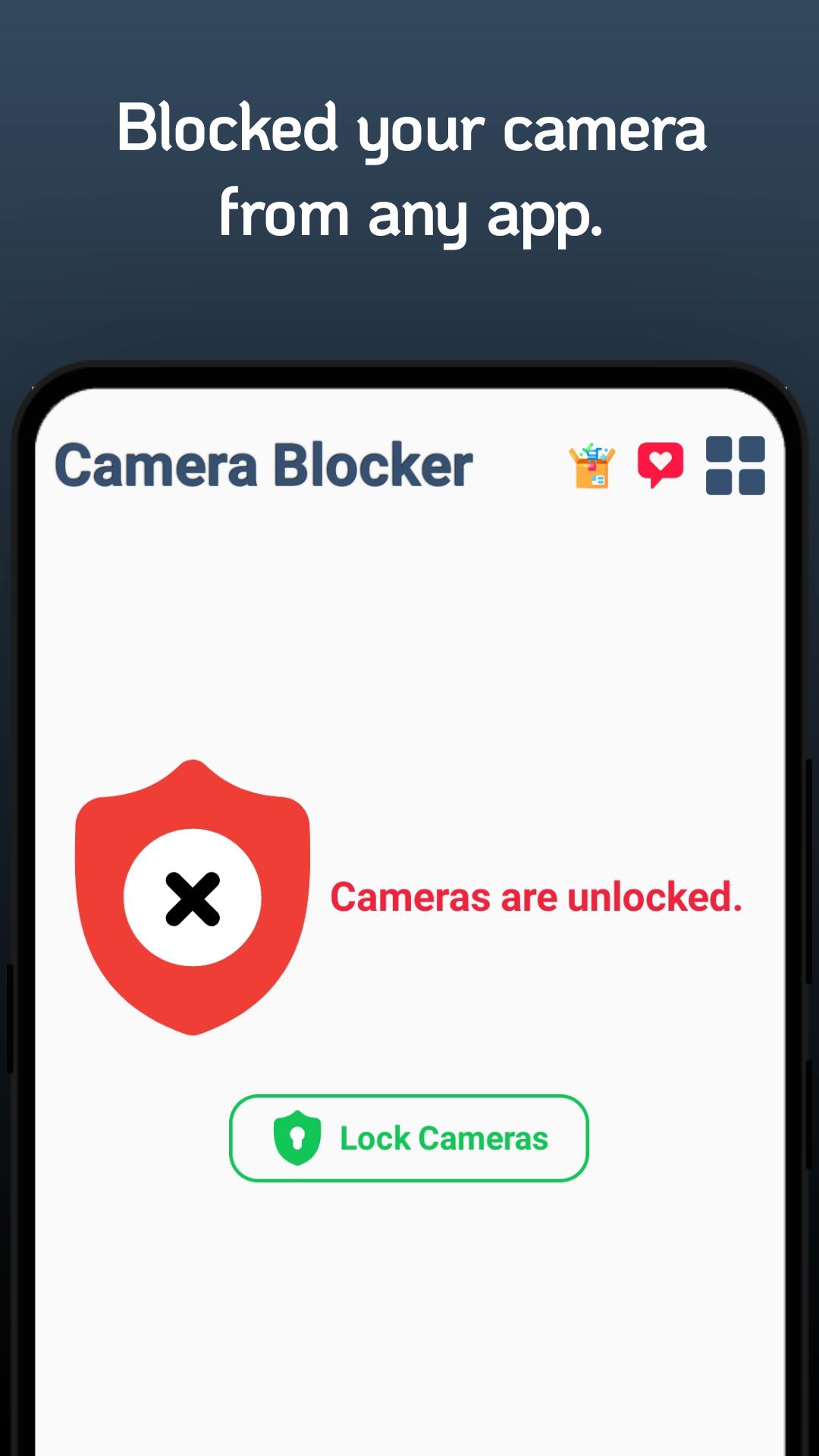This screenshot has width=819, height=1456.
Task: Open the four-square grid menu icon
Action: (x=735, y=466)
